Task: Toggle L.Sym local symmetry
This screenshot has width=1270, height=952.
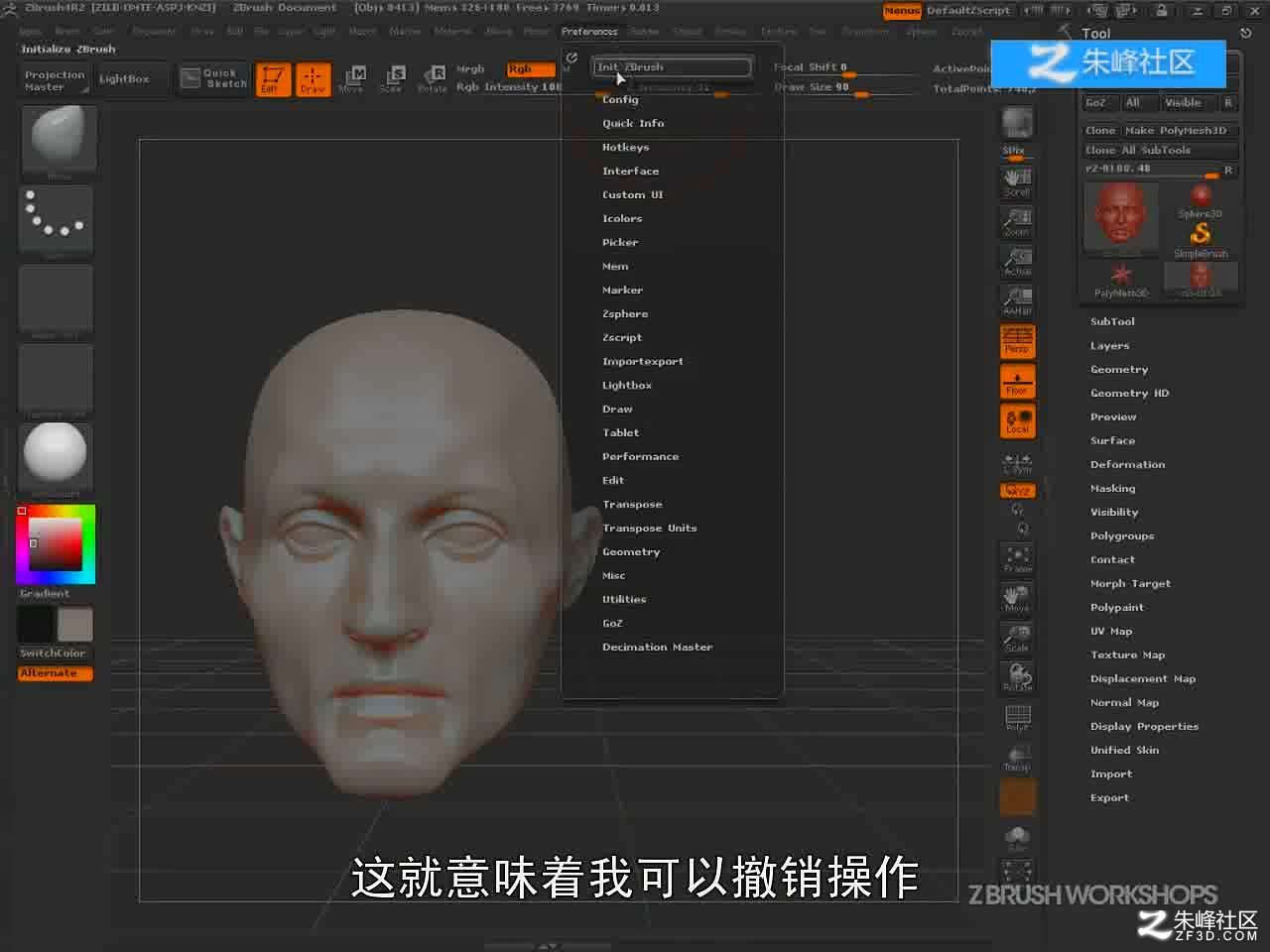Action: click(1017, 464)
